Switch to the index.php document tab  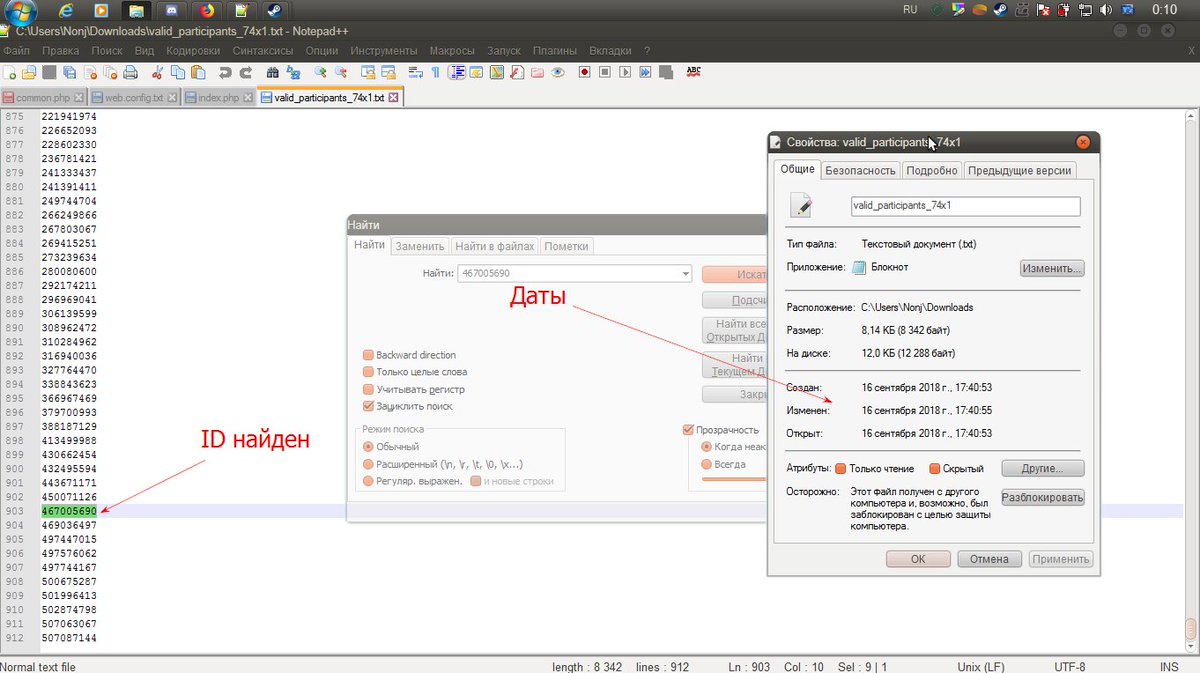click(x=218, y=98)
